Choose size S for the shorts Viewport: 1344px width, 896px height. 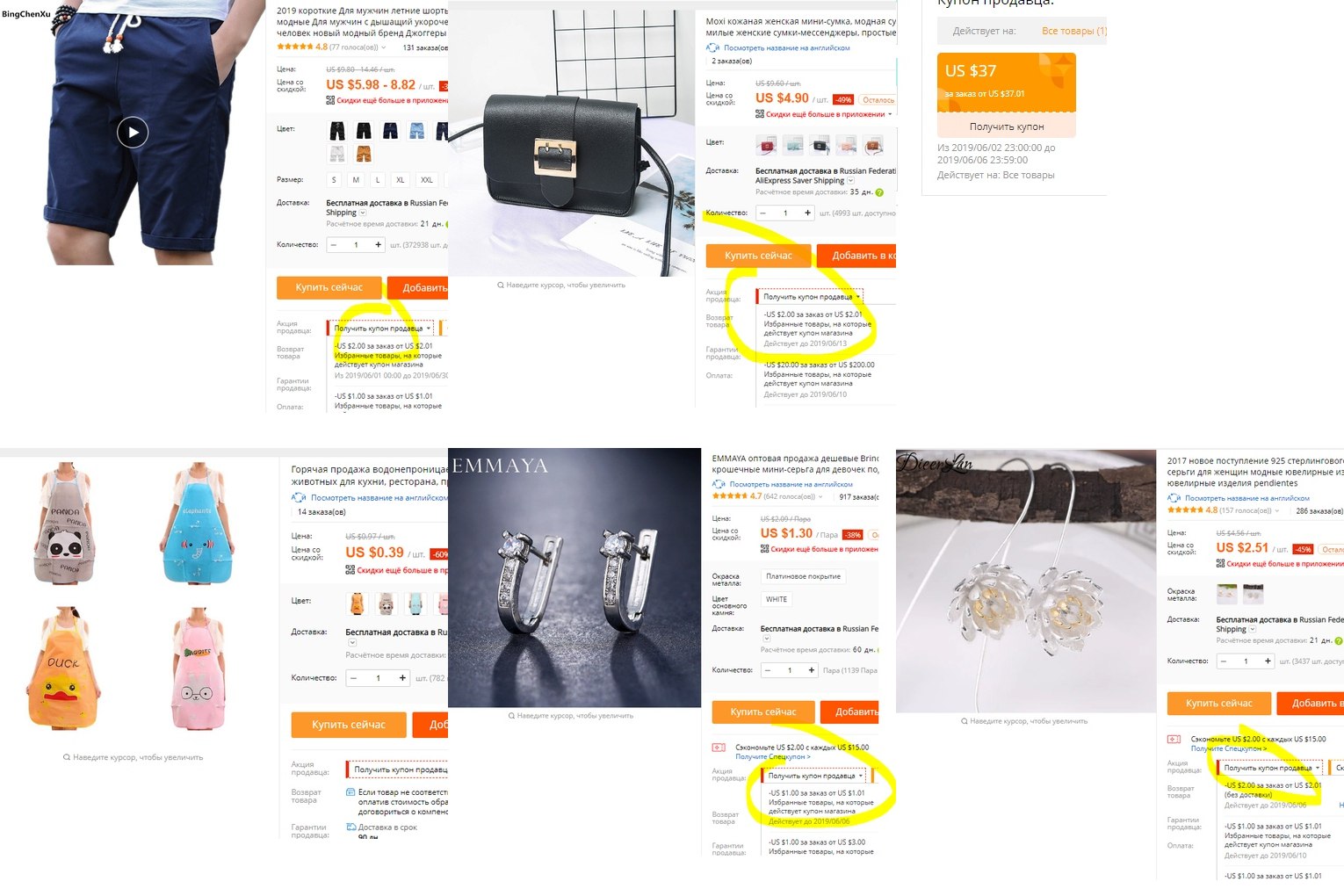pos(334,179)
